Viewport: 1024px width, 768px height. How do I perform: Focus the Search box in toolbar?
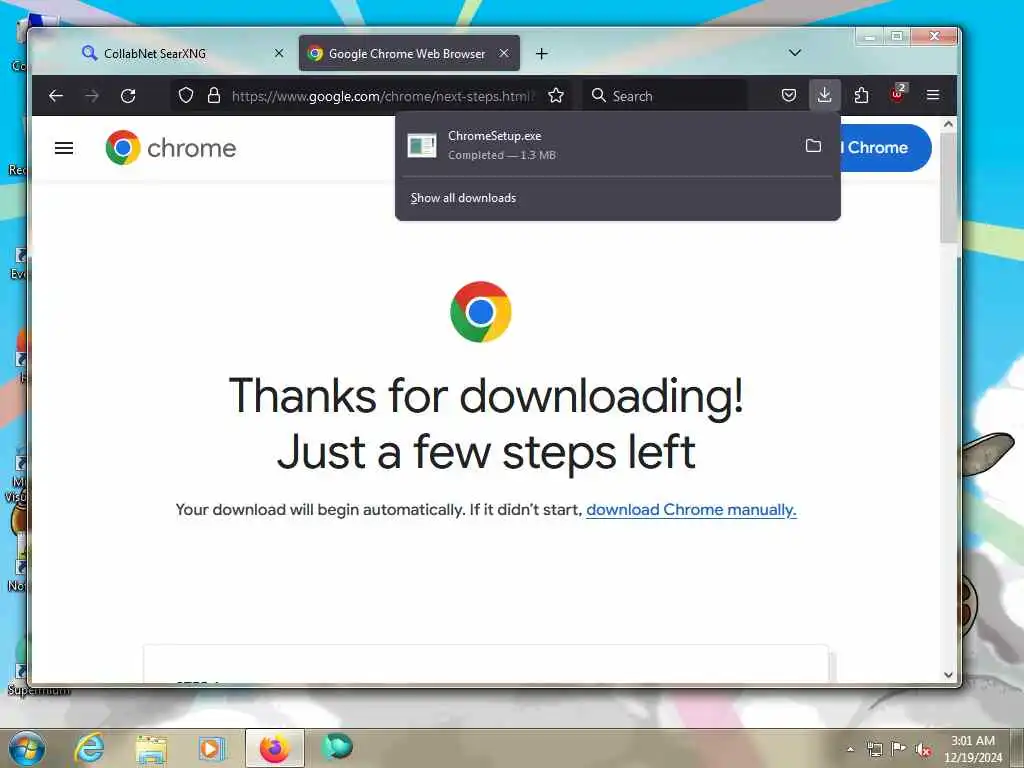click(x=666, y=96)
